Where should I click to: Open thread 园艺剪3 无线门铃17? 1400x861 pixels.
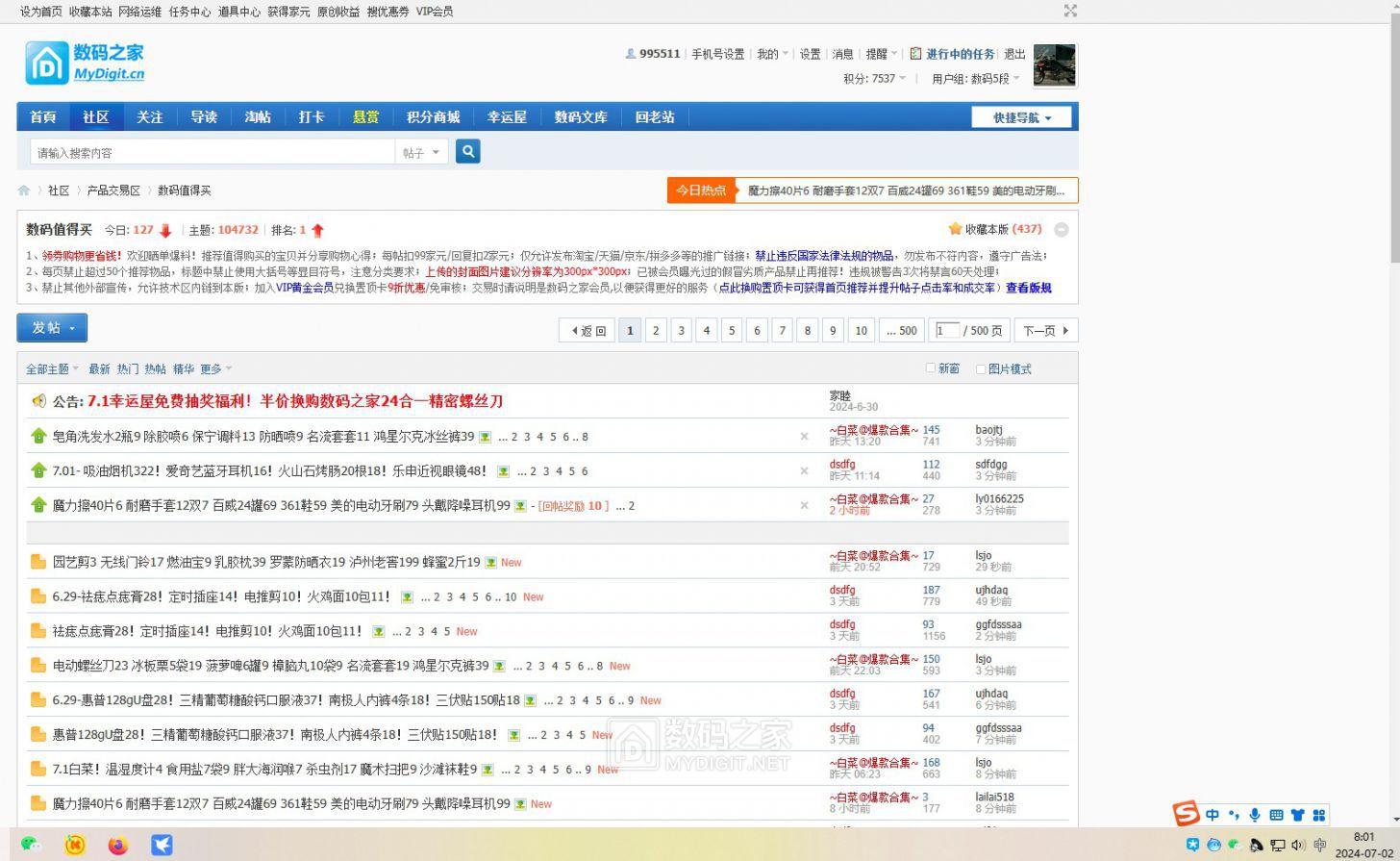(x=266, y=562)
